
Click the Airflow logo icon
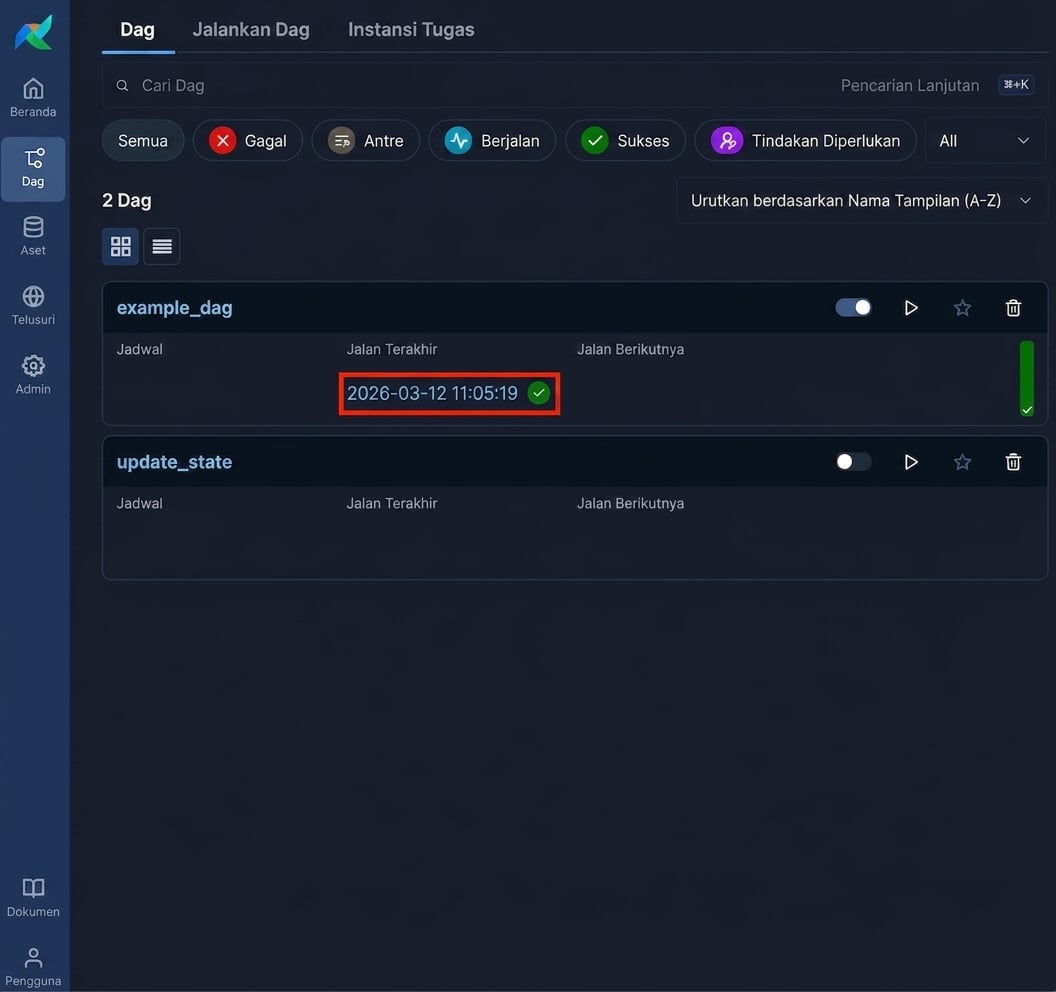(33, 32)
